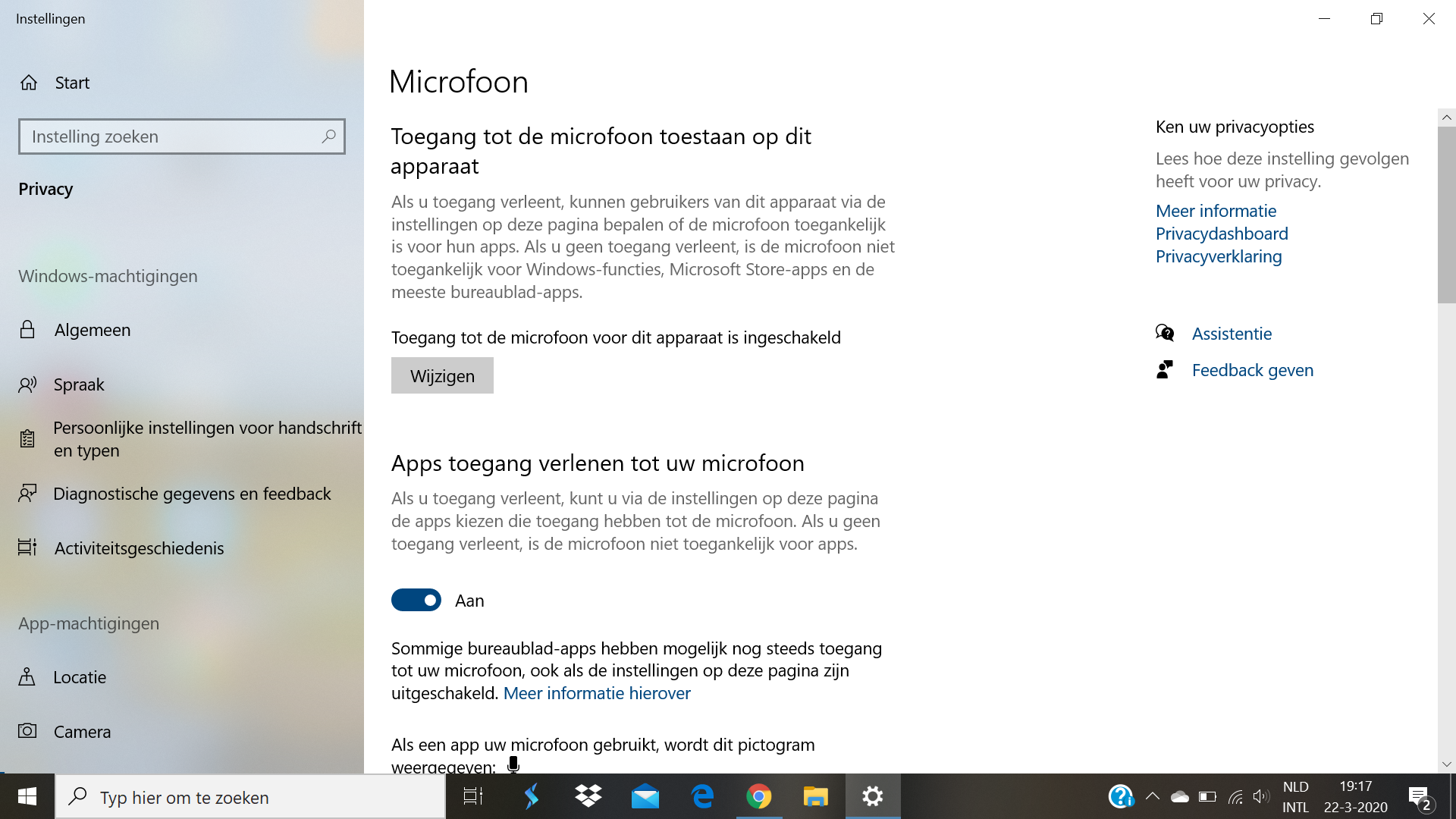Click the Windows-machtigingen section label

(108, 276)
